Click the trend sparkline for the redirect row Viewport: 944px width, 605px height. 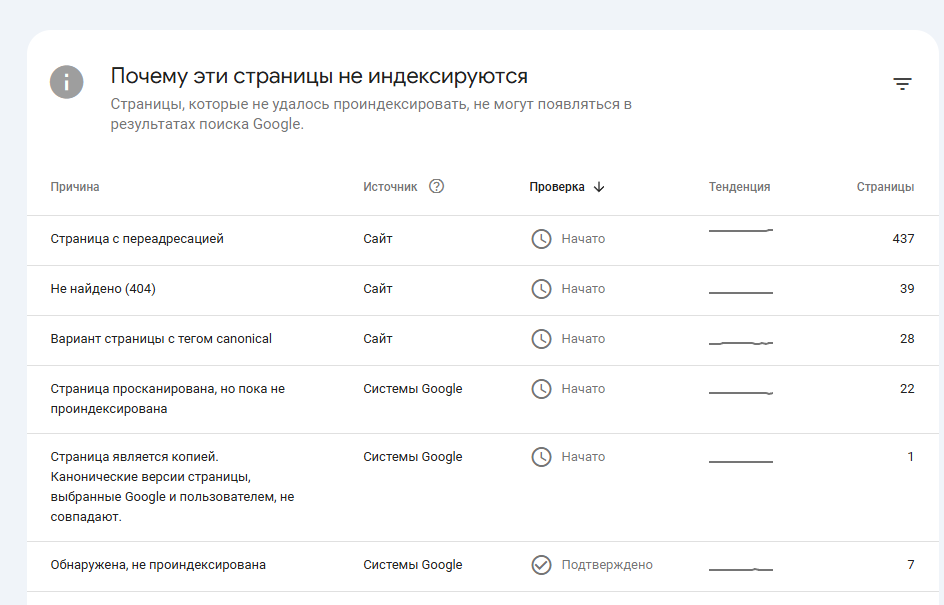pos(740,232)
